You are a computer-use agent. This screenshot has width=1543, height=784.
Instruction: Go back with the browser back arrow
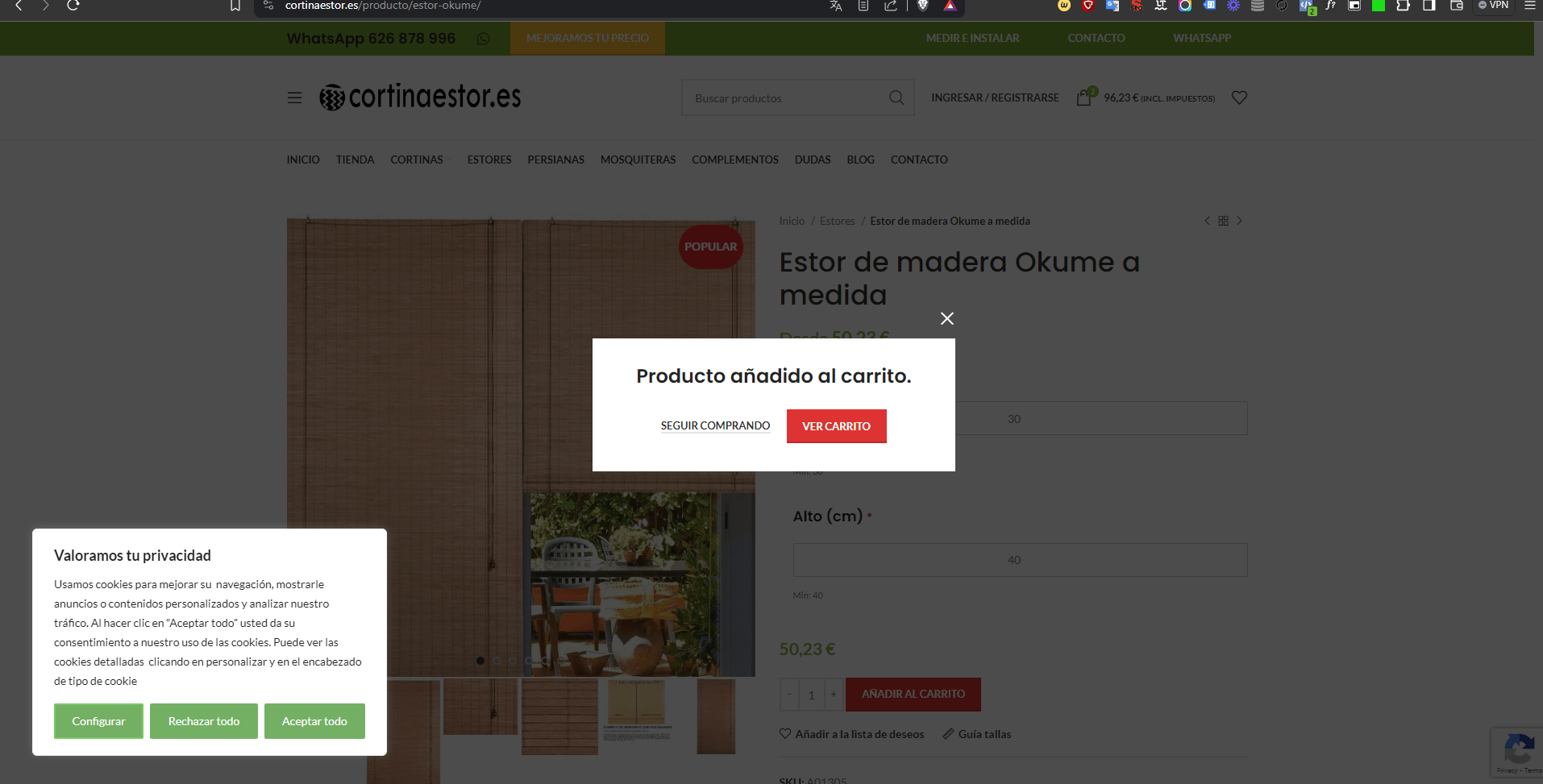(x=19, y=6)
